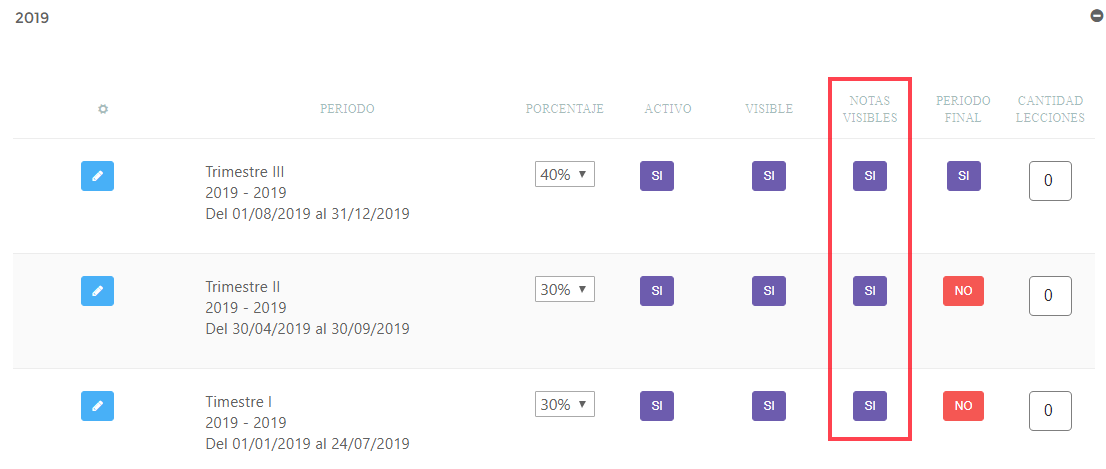1106x469 pixels.
Task: Edit Trimestre II with pencil icon
Action: pyautogui.click(x=97, y=291)
